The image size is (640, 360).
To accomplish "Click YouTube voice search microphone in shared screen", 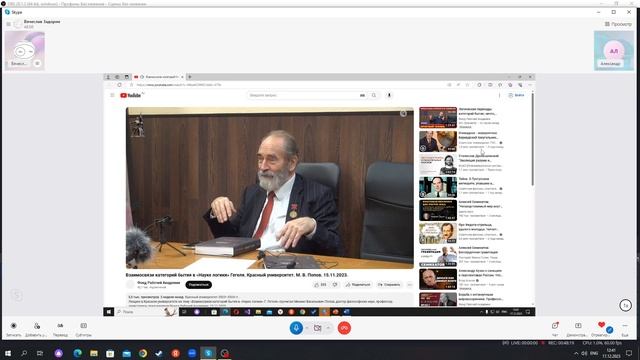I will tap(389, 95).
